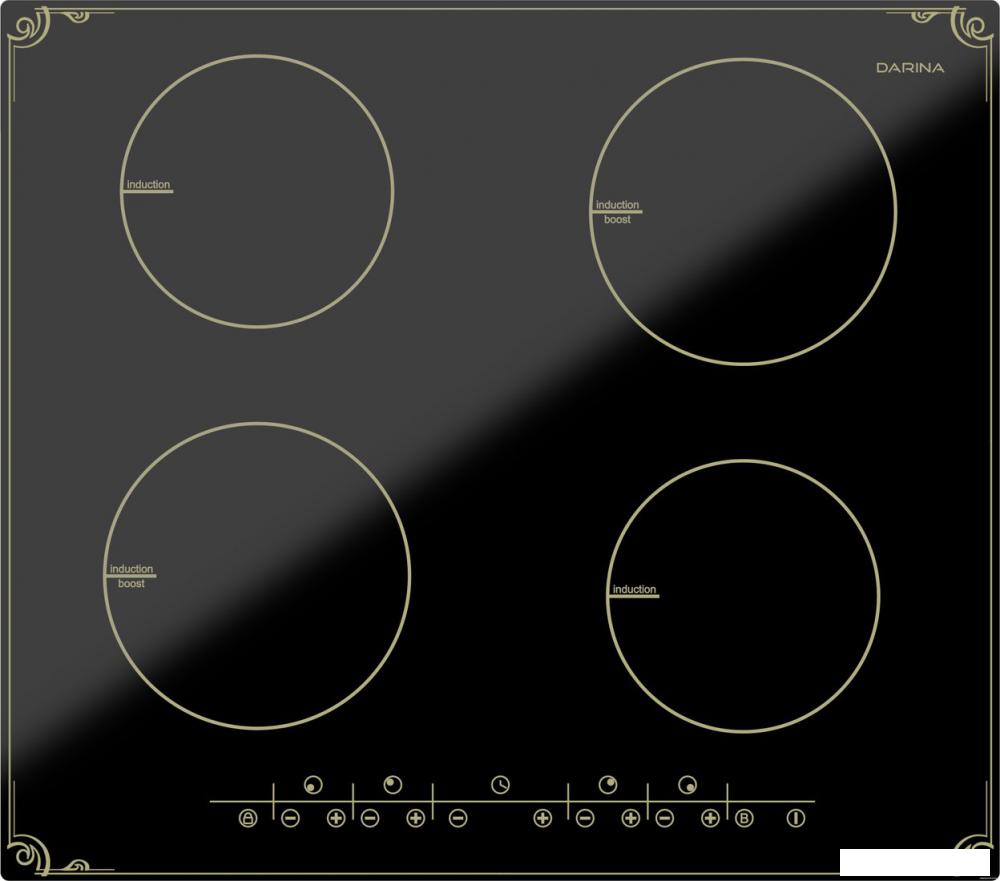
Task: Click the front-left "induction" label above "boost"
Action: (x=131, y=569)
